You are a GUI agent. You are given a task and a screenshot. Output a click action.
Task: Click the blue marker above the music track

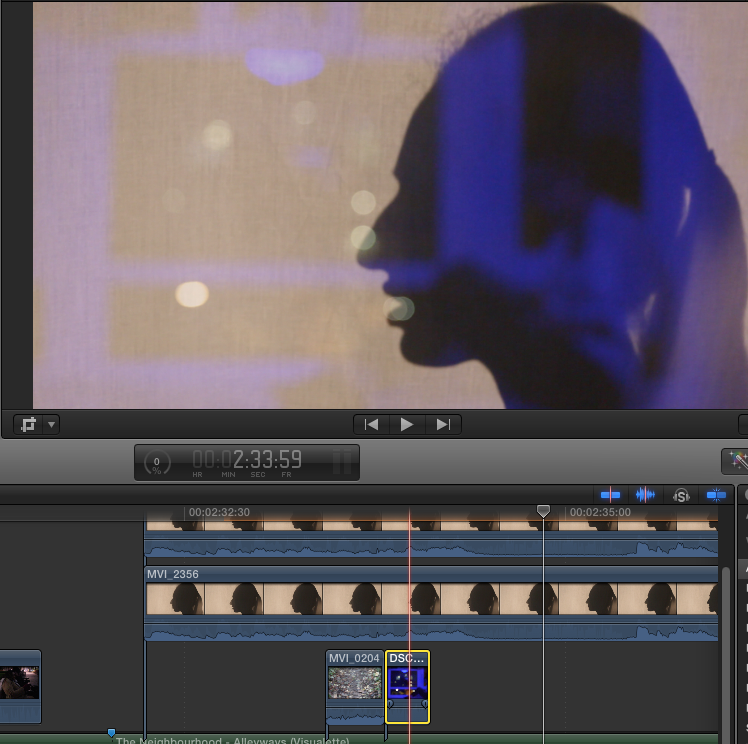click(x=111, y=733)
